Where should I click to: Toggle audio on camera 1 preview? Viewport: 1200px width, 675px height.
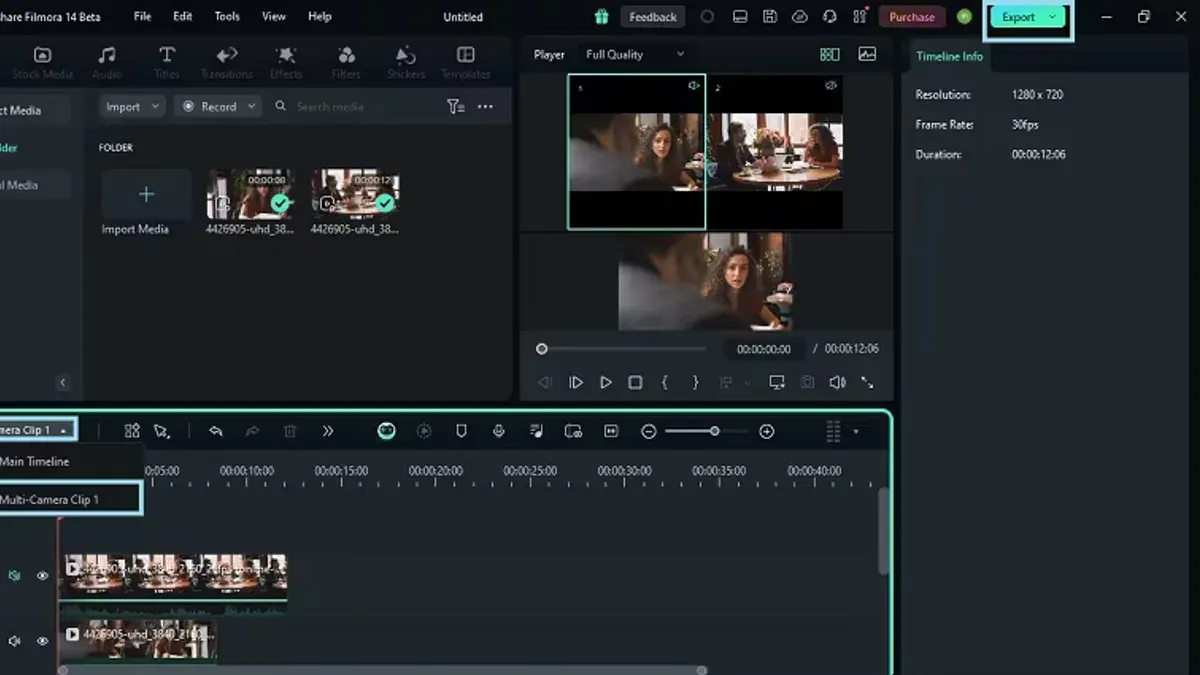click(x=694, y=87)
